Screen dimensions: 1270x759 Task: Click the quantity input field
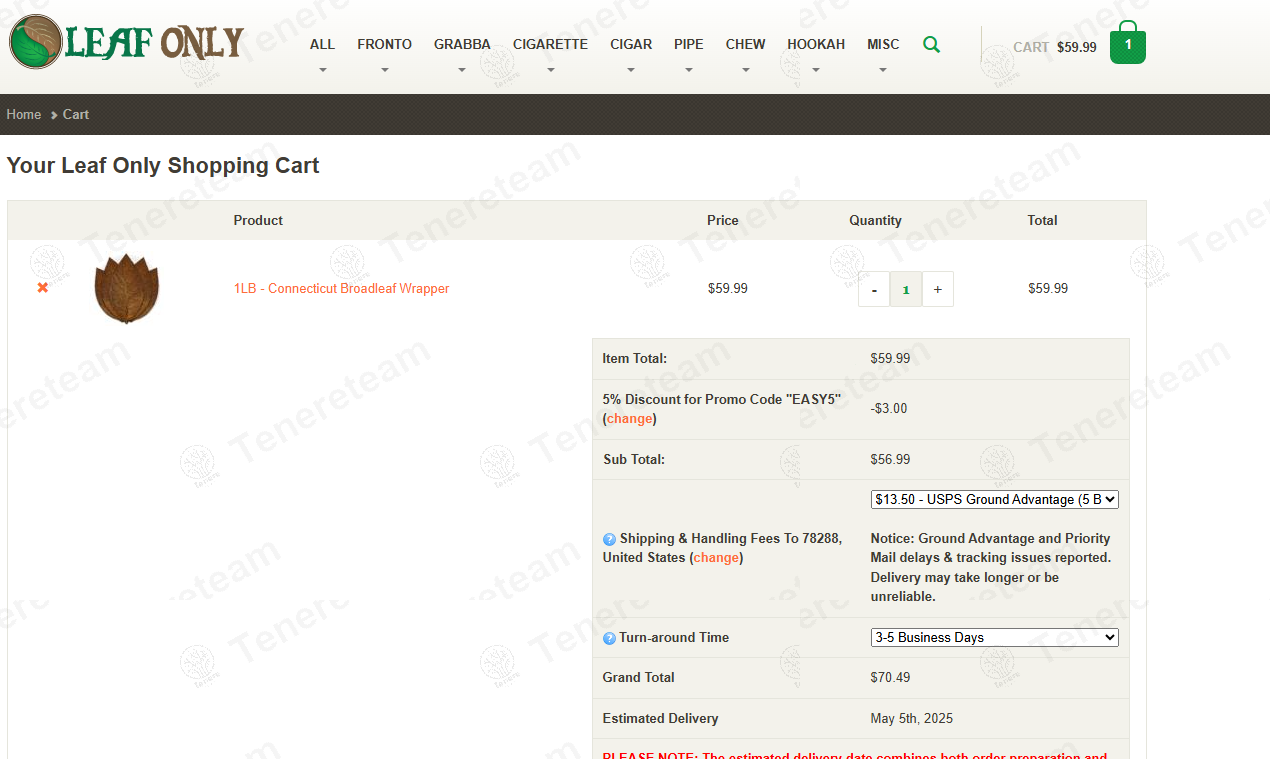coord(905,289)
